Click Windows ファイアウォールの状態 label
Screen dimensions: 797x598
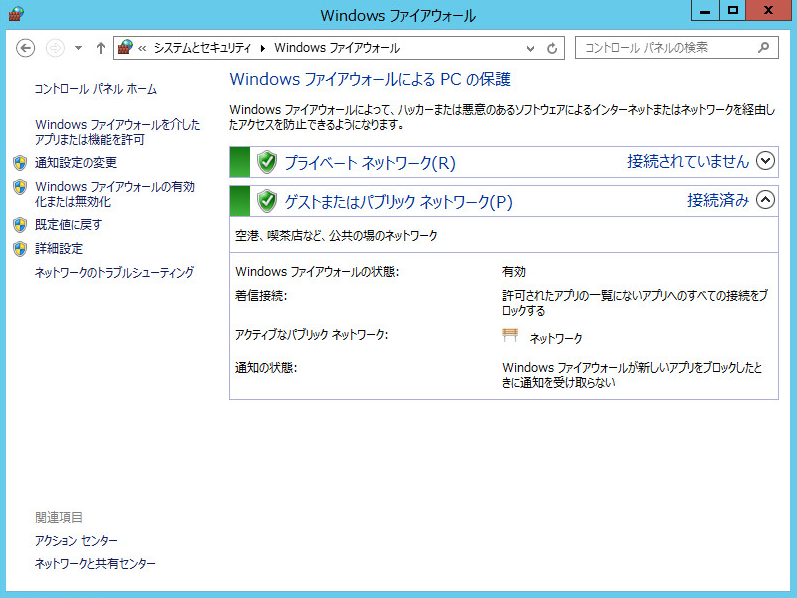click(317, 272)
